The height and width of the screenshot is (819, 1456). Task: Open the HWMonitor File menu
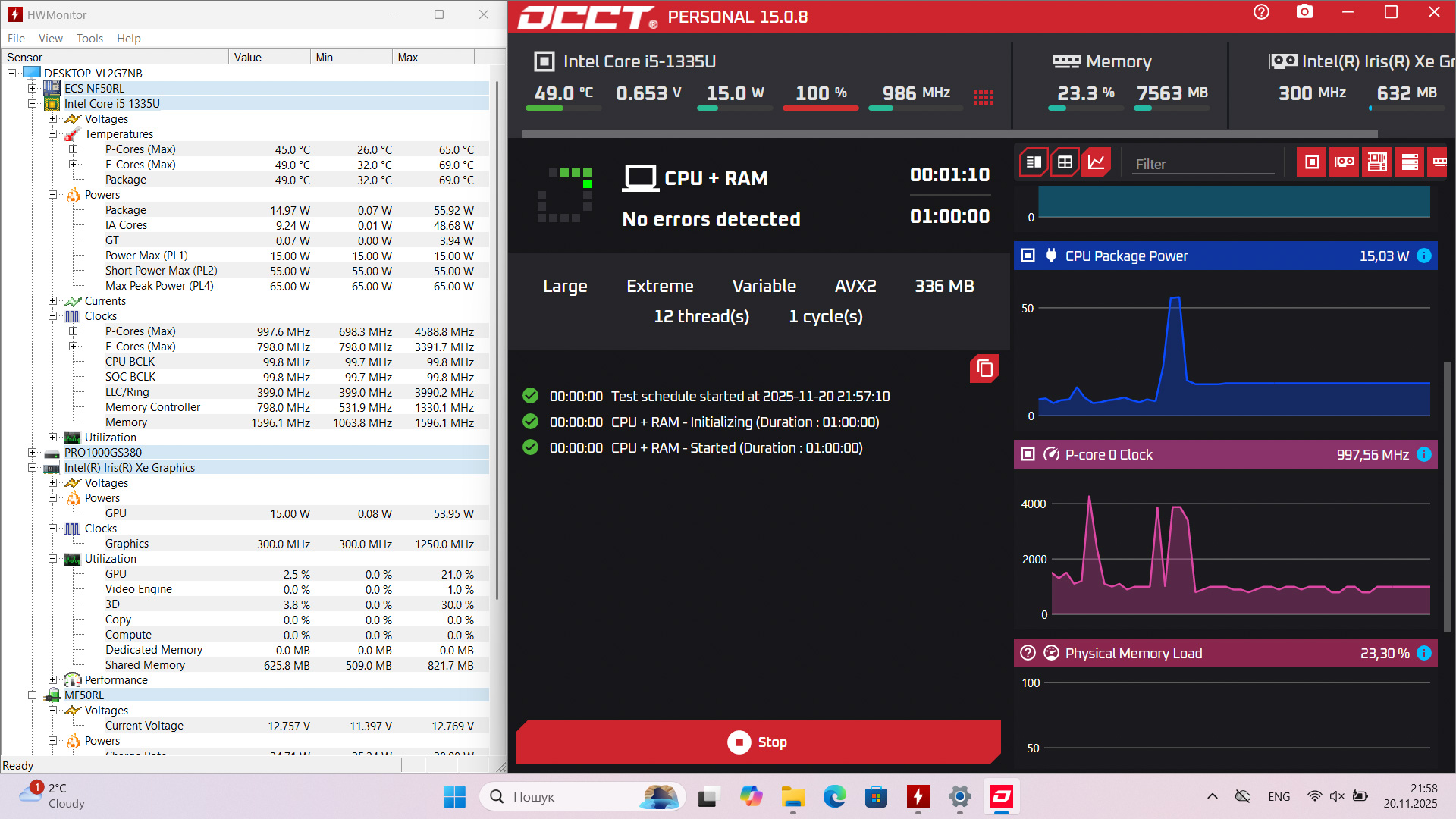click(x=16, y=39)
